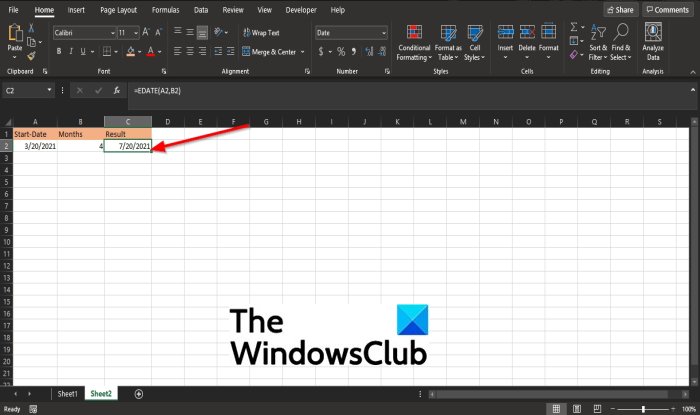Align text to the right

click(202, 52)
